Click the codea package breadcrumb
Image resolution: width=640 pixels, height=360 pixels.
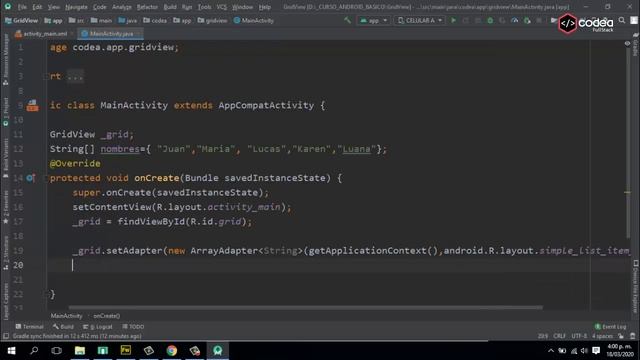(155, 20)
